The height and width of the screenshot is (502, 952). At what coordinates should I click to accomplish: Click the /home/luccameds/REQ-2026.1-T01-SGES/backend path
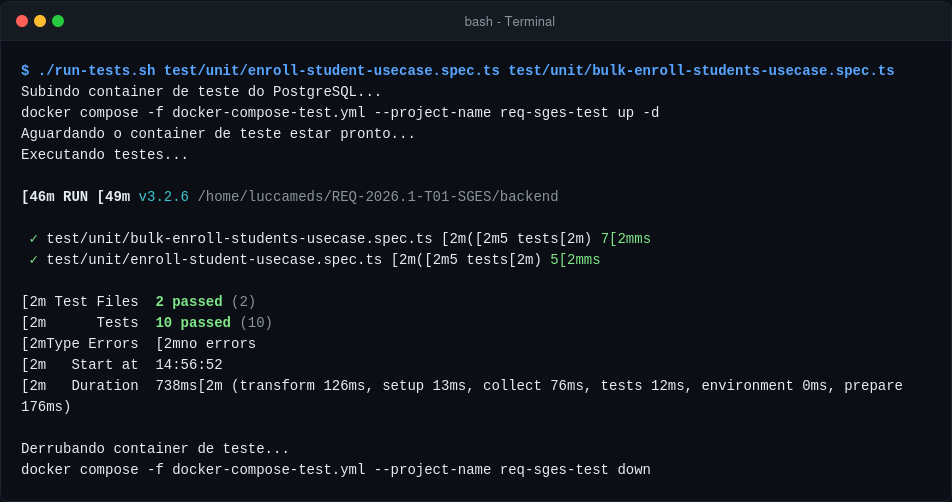pyautogui.click(x=378, y=197)
